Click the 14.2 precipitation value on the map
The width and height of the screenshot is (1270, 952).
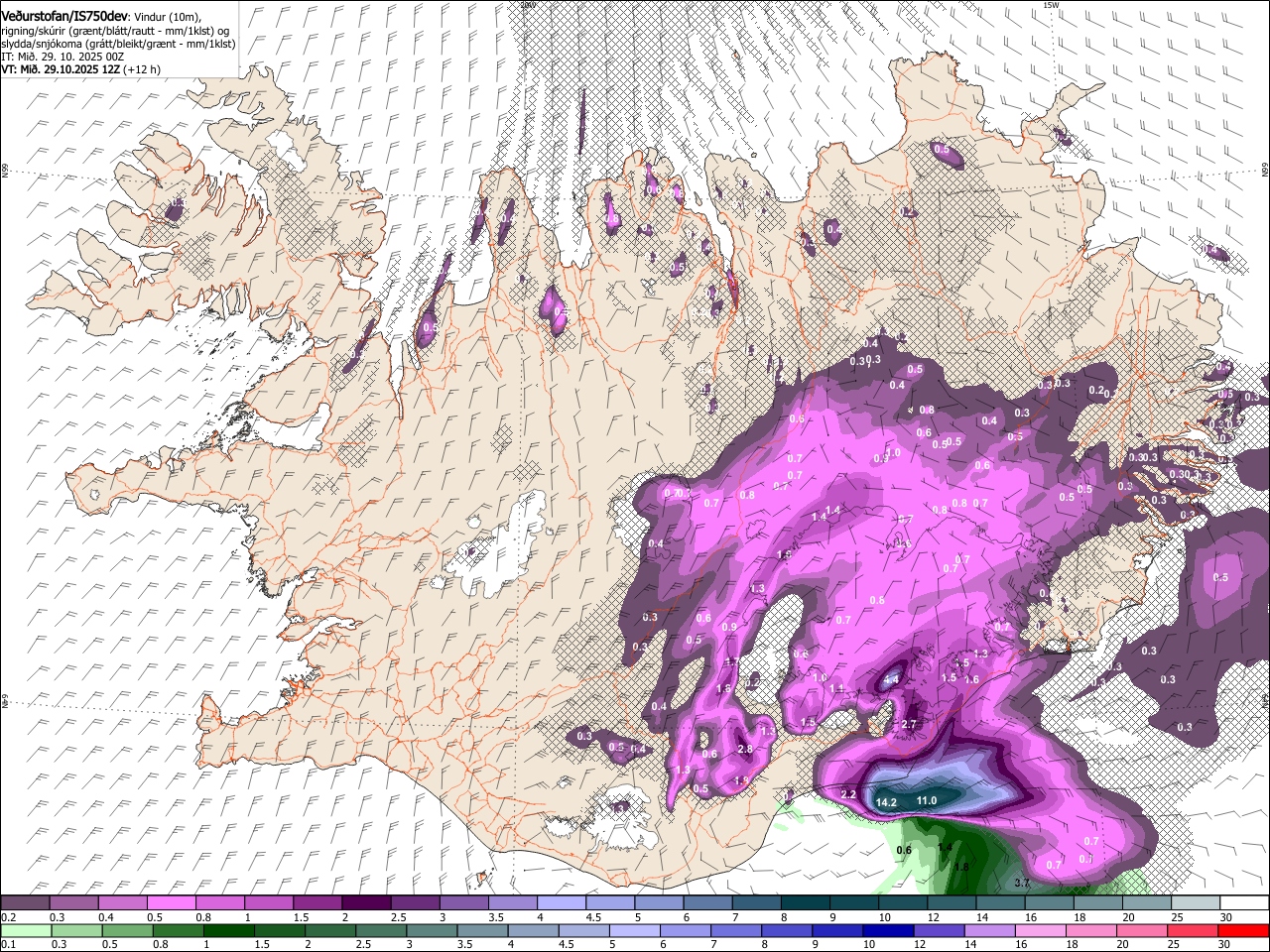coord(886,802)
